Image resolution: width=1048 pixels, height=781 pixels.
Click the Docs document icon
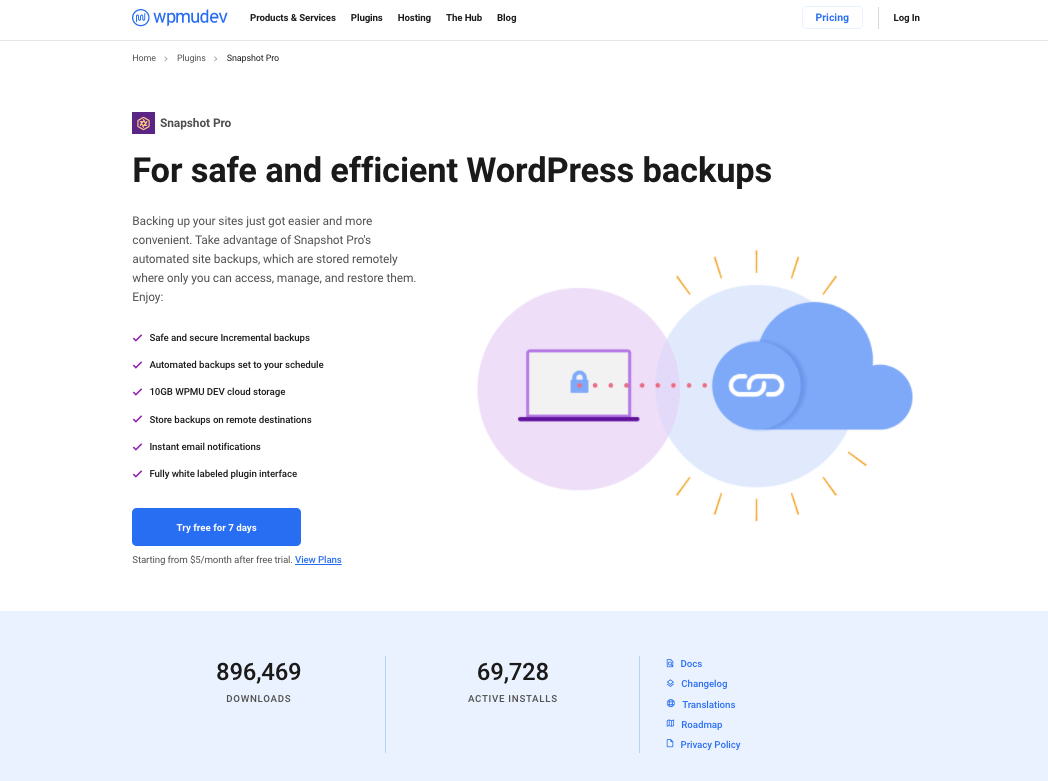pyautogui.click(x=669, y=663)
